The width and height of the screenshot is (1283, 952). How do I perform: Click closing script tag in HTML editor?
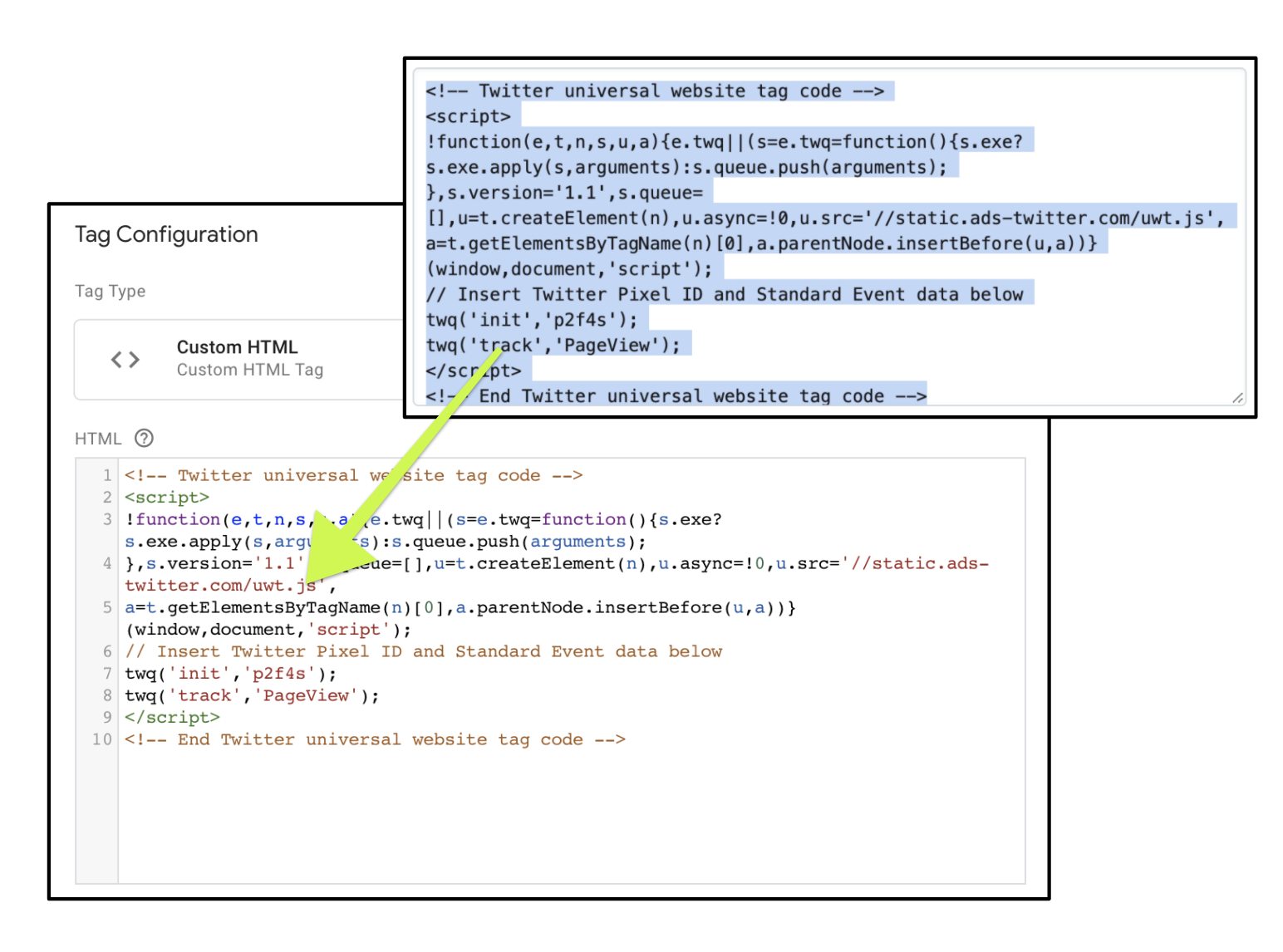click(172, 717)
